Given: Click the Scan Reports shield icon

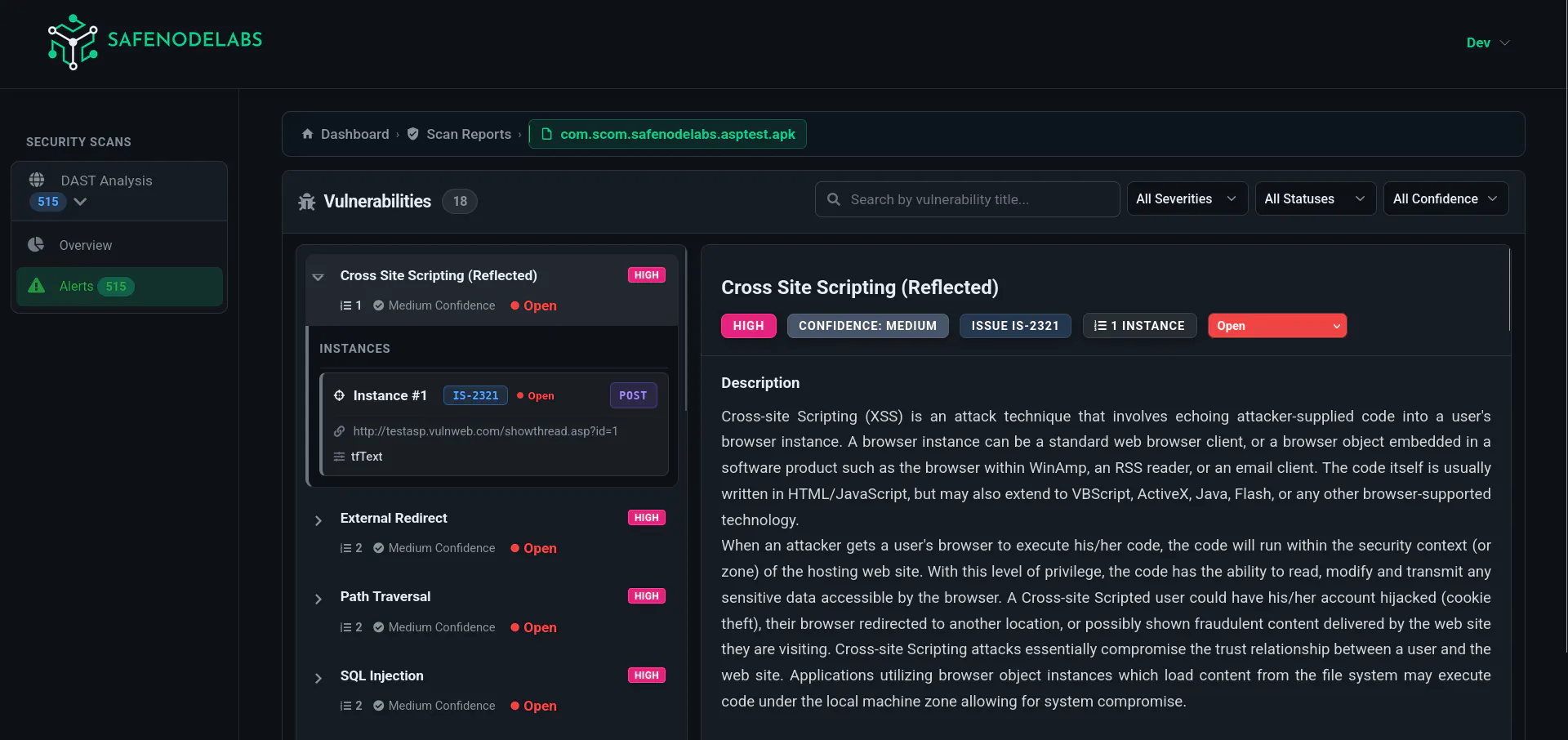Looking at the screenshot, I should point(413,134).
